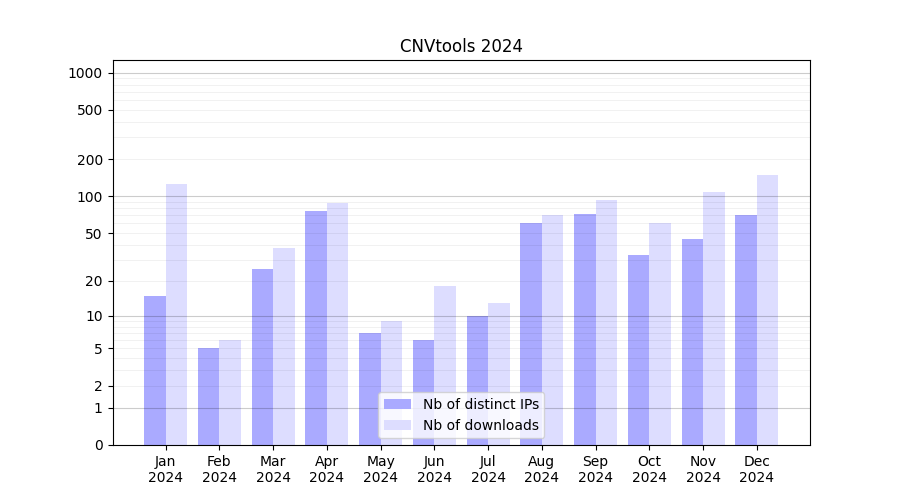Click the distinct IPs legend color swatch
Image resolution: width=900 pixels, height=500 pixels.
pyautogui.click(x=397, y=404)
